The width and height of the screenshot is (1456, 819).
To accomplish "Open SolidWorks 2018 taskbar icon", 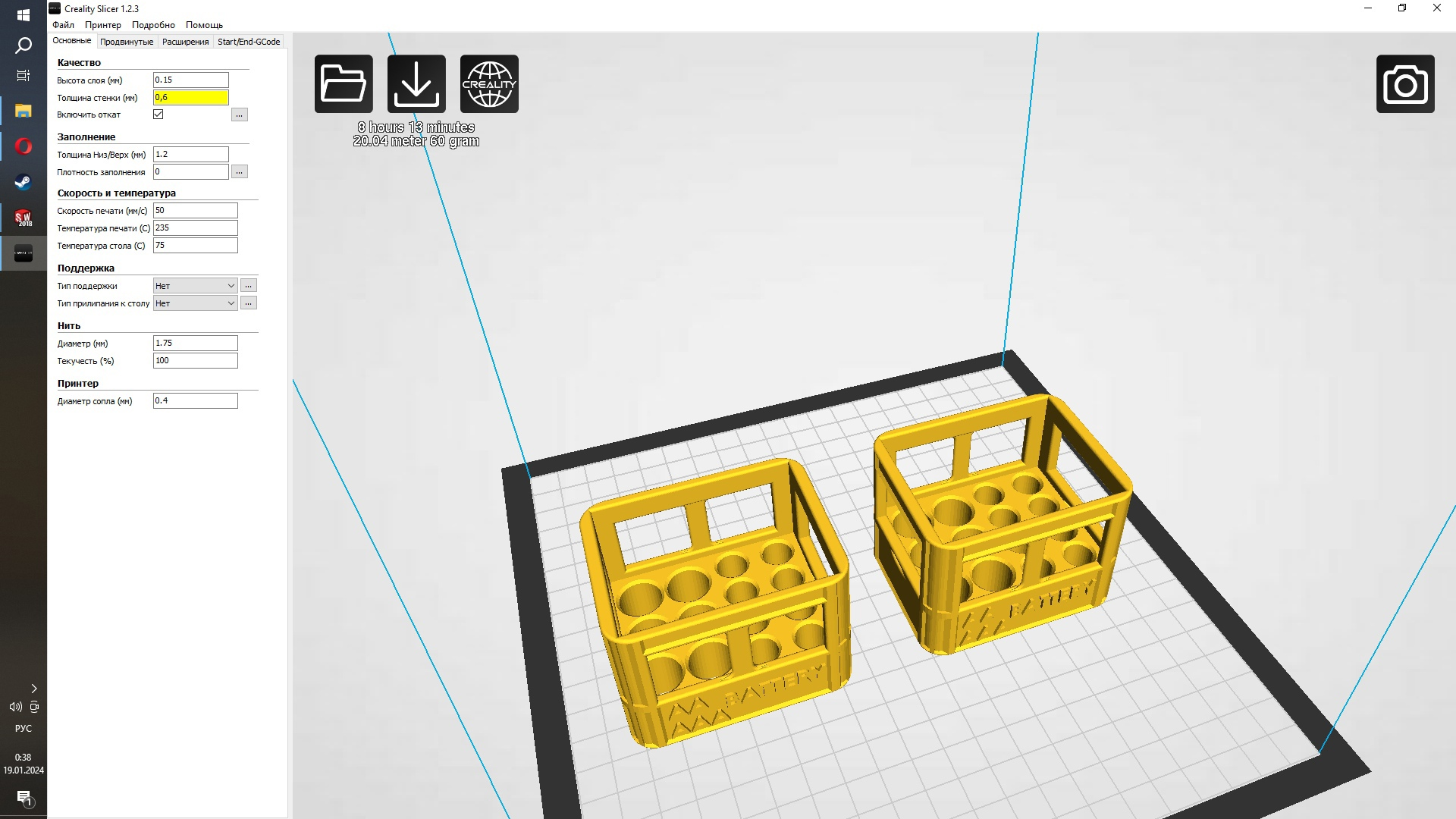I will tap(23, 218).
